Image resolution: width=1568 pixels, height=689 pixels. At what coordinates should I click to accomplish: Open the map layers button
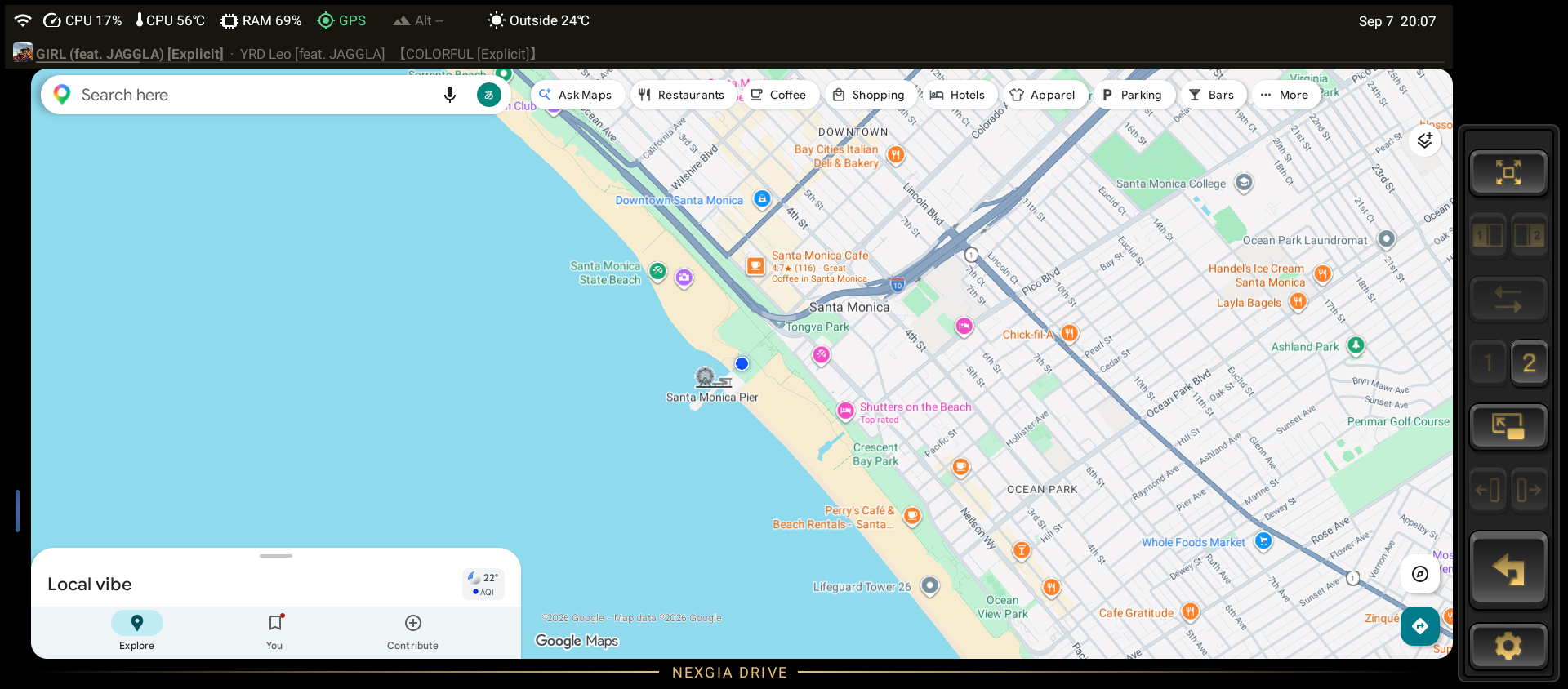1425,140
